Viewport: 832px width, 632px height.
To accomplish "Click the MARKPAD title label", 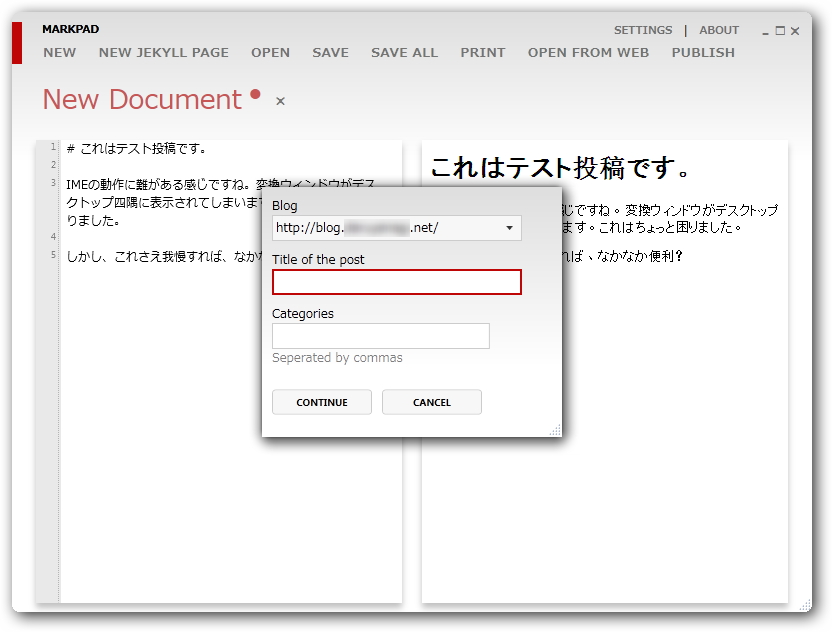I will [68, 29].
